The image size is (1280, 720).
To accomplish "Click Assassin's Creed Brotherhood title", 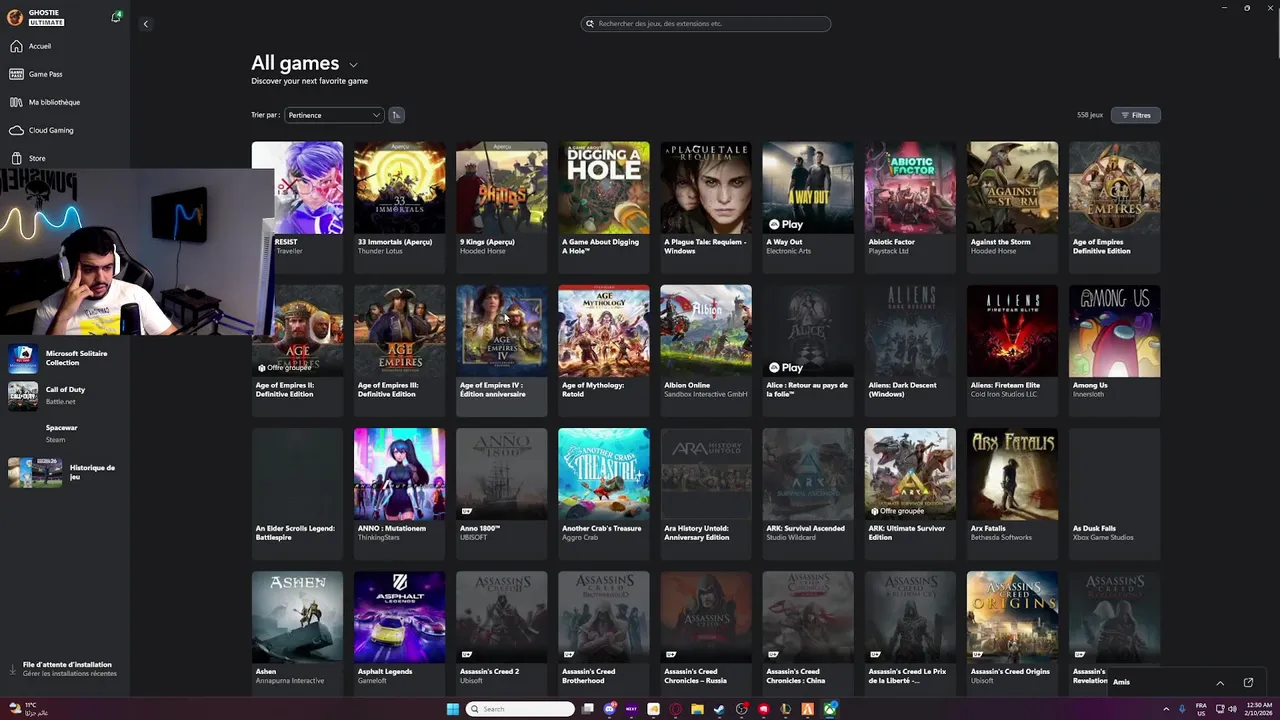I will pyautogui.click(x=588, y=676).
